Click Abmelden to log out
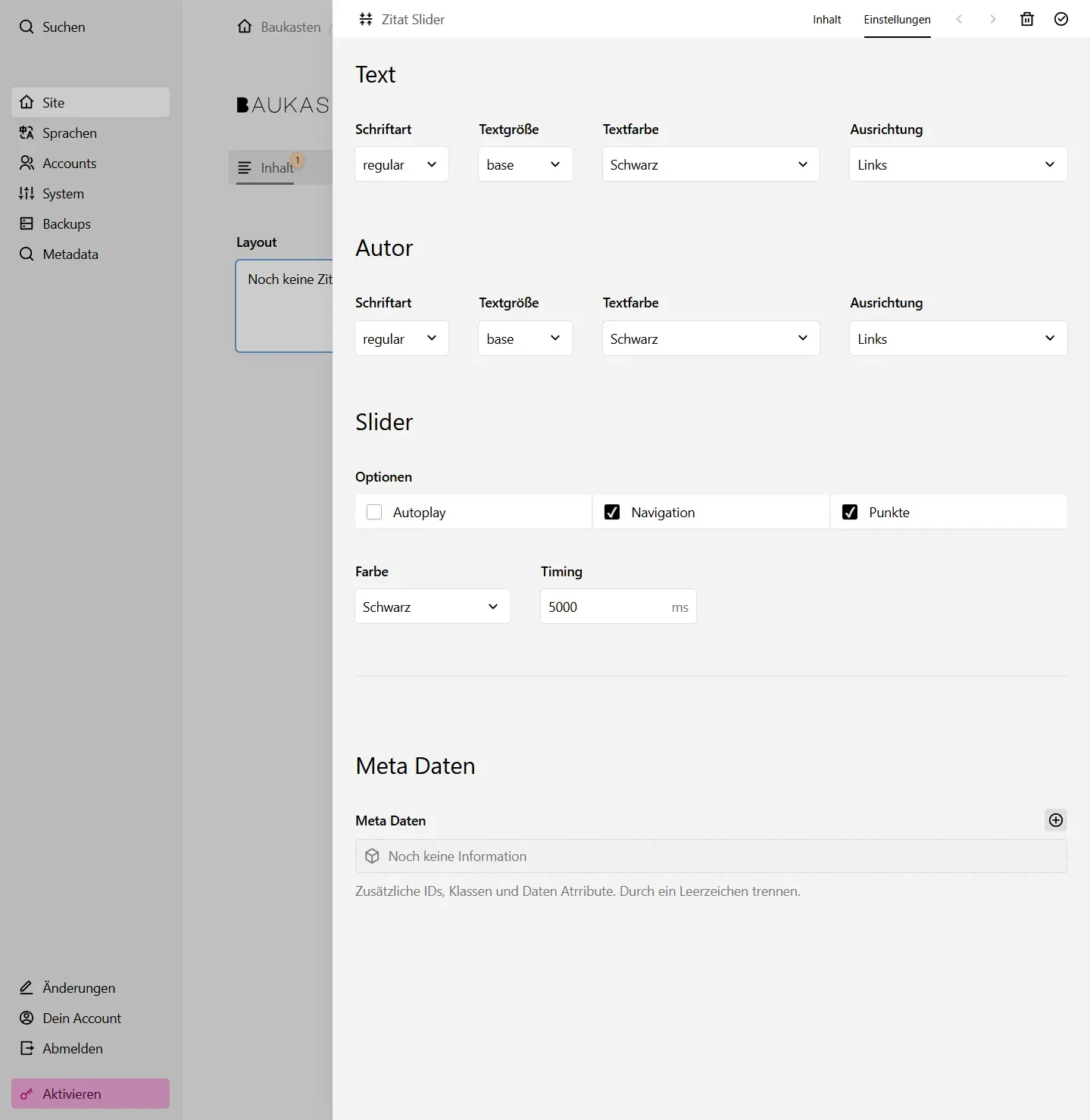This screenshot has height=1120, width=1090. pyautogui.click(x=72, y=1048)
